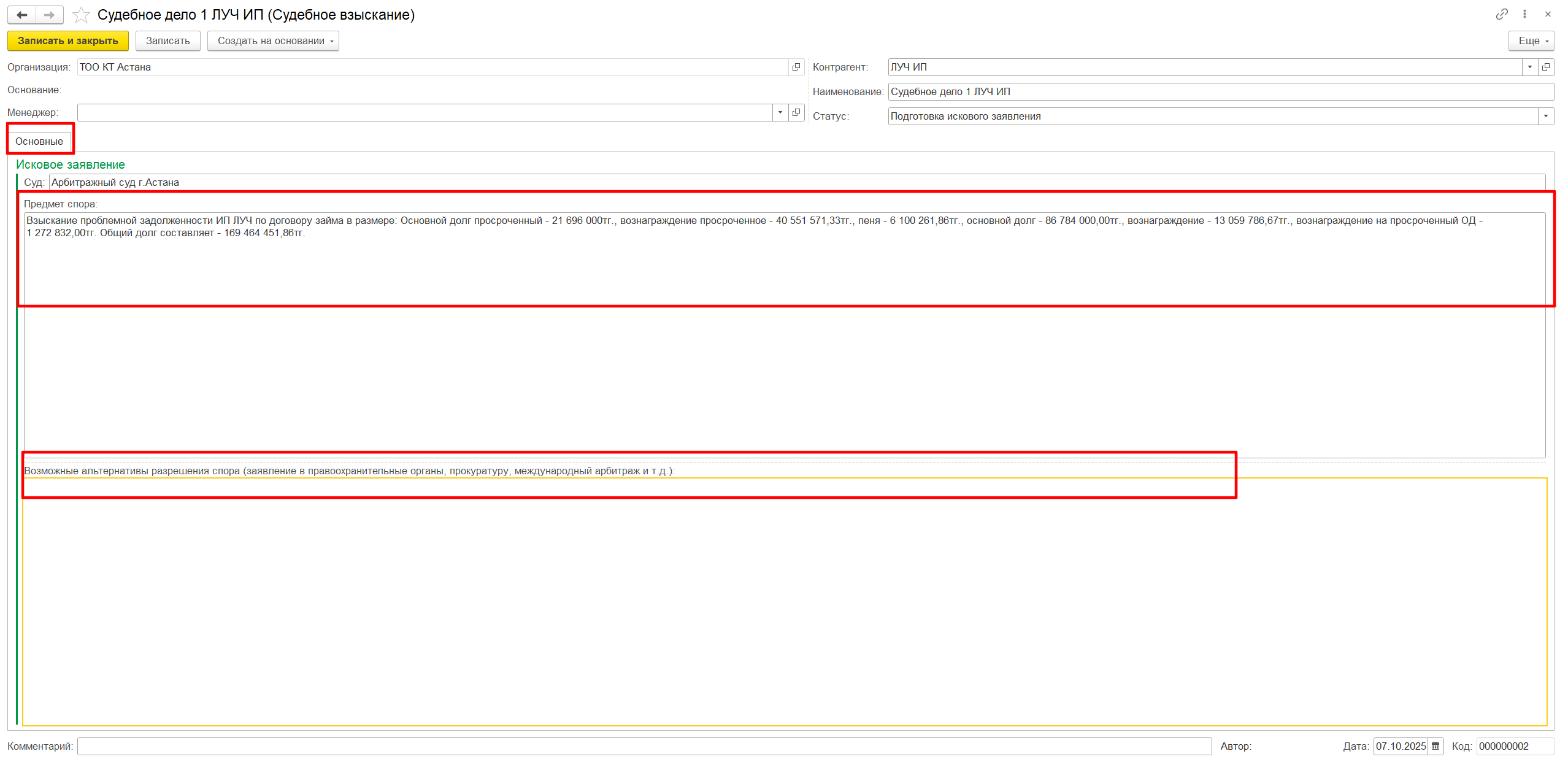Add form to favorites with star icon
This screenshot has height=762, width=1568.
point(81,15)
